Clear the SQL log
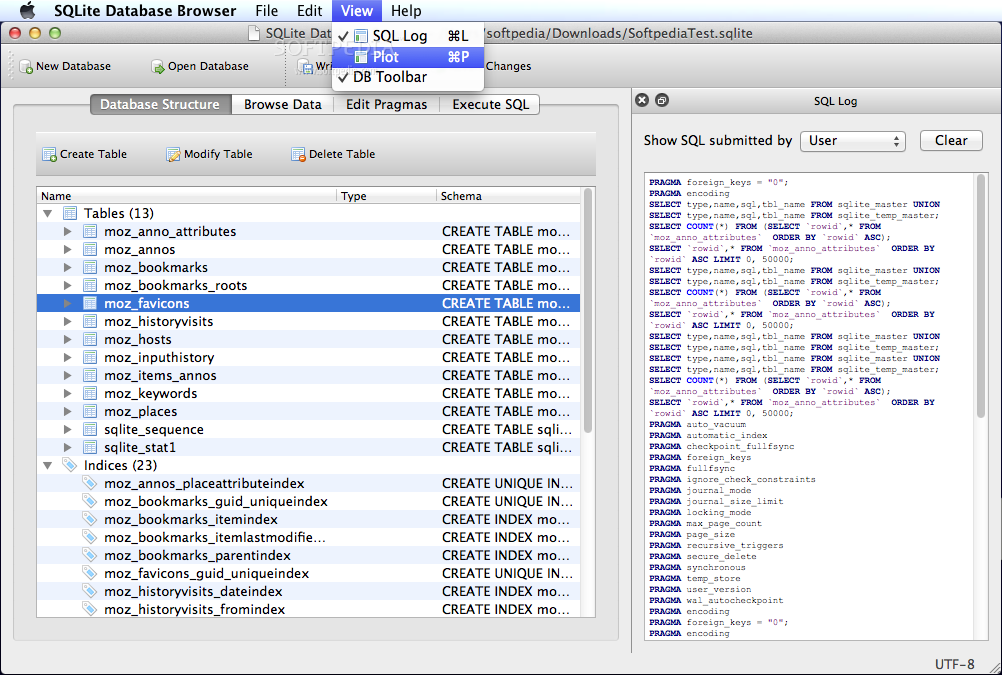Viewport: 1002px width, 675px height. 951,141
